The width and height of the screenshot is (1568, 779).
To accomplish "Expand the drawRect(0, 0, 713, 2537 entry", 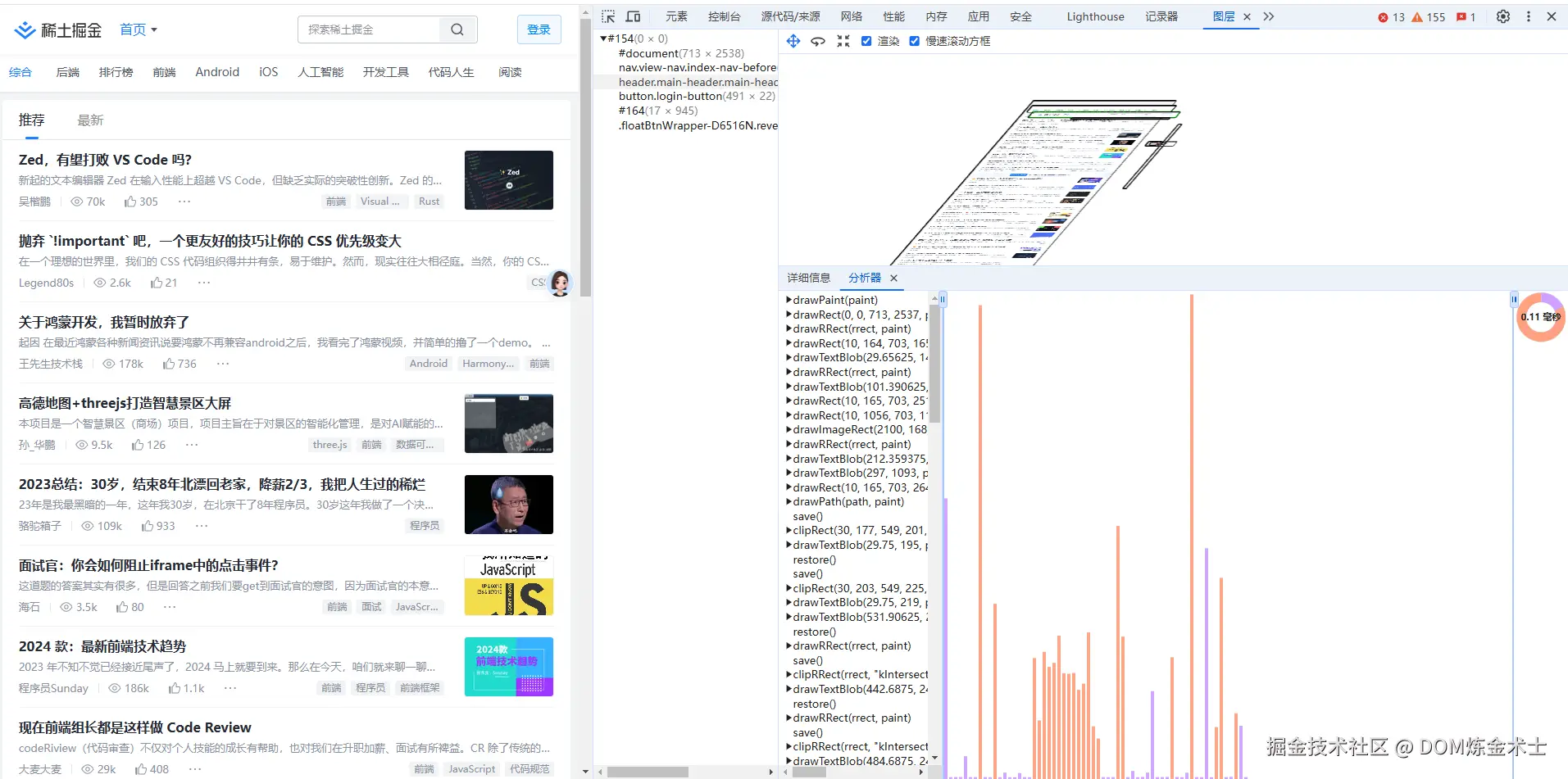I will coord(789,315).
